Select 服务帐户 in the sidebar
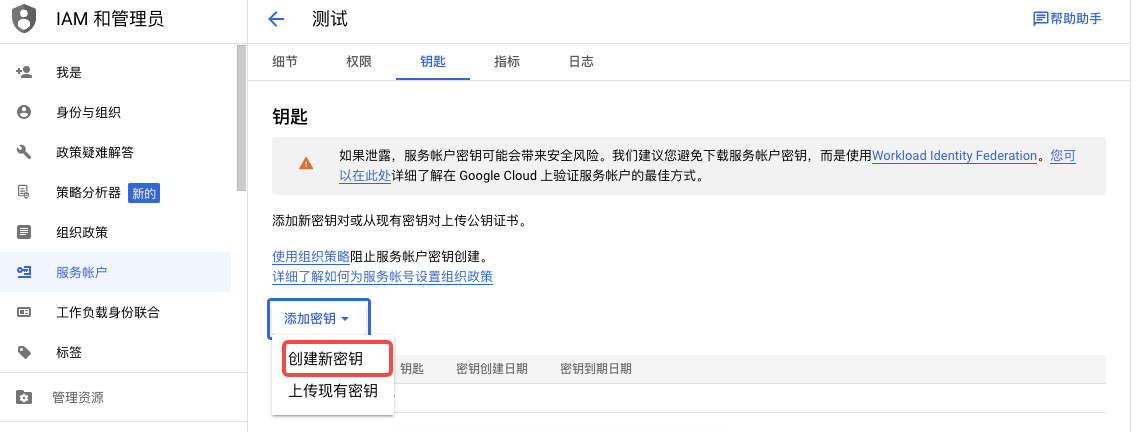 82,272
